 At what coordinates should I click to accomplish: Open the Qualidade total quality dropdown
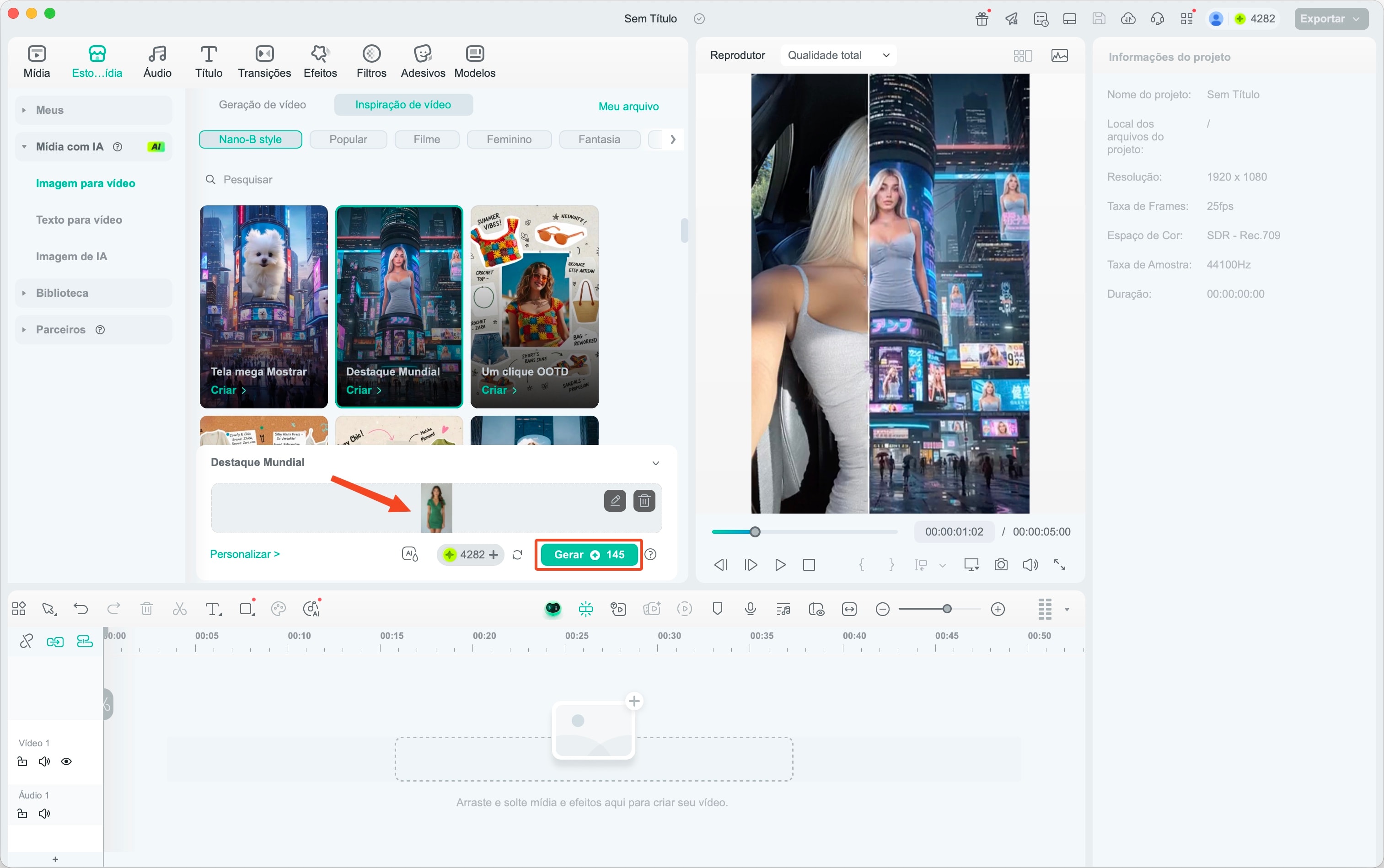pos(838,55)
